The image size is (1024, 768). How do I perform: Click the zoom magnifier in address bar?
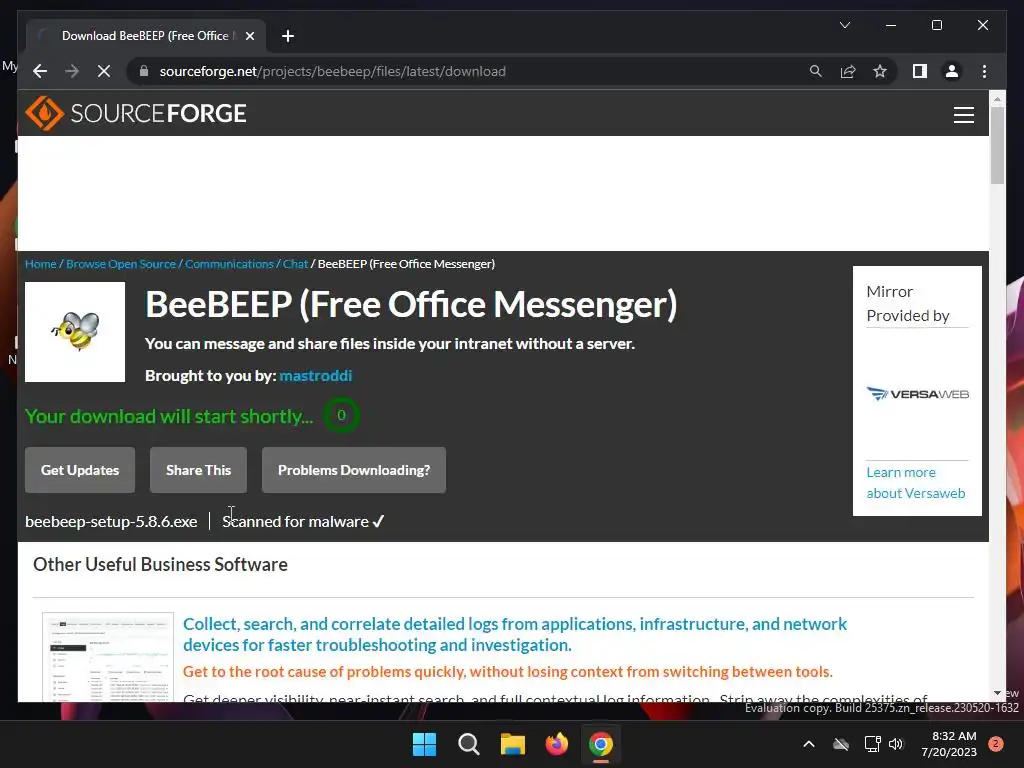816,71
